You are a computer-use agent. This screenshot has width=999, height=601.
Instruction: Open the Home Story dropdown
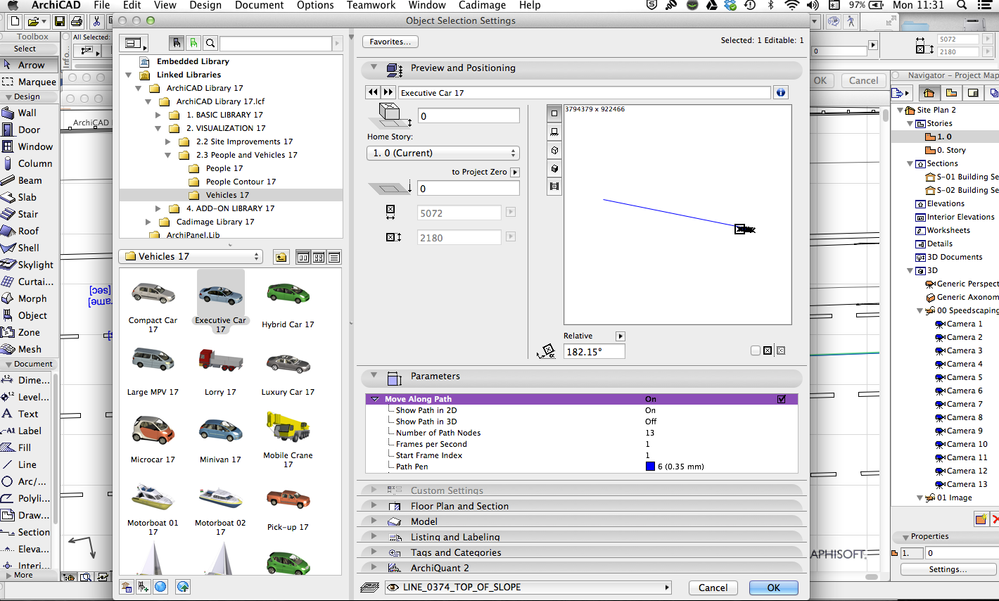pyautogui.click(x=443, y=153)
